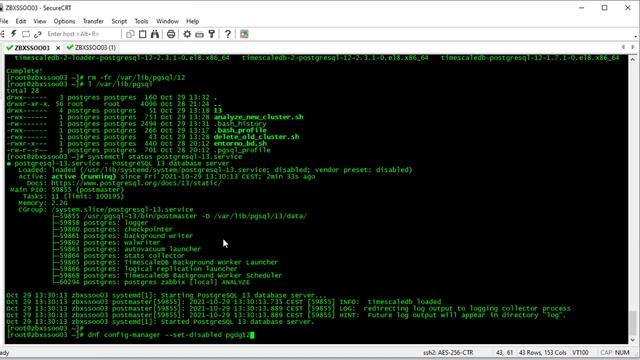640x360 pixels.
Task: Open Find with the binoculars icon
Action: point(155,34)
